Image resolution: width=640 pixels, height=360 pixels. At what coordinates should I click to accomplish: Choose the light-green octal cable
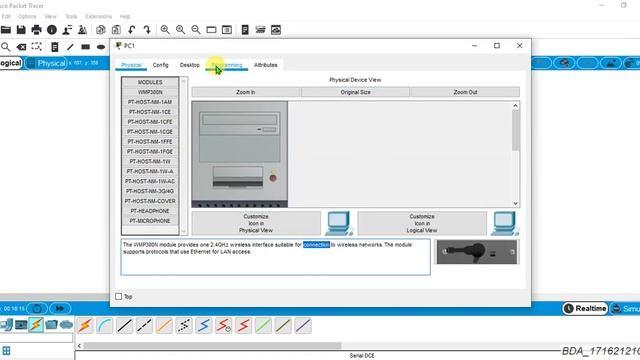click(263, 326)
